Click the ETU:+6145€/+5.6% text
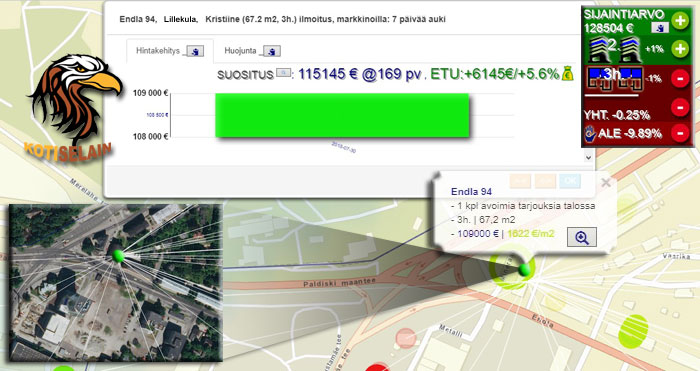 point(495,74)
